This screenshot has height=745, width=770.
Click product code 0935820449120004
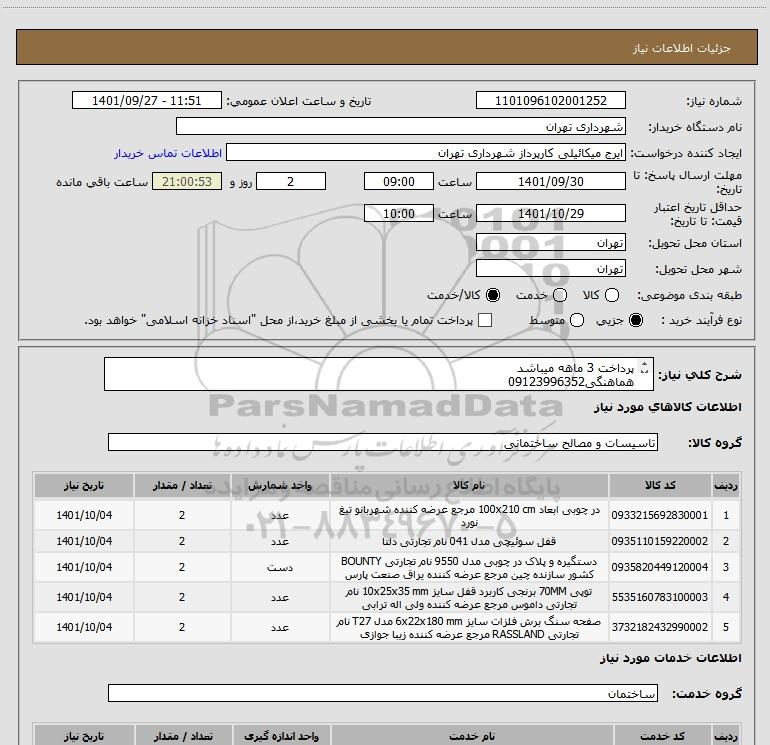coord(660,567)
